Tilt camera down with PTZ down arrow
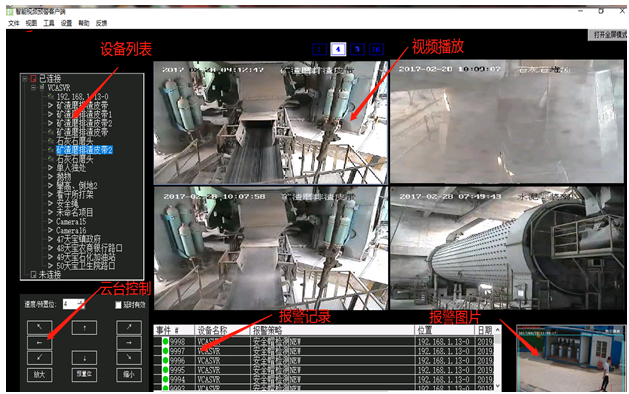Image resolution: width=629 pixels, height=394 pixels. coord(84,357)
